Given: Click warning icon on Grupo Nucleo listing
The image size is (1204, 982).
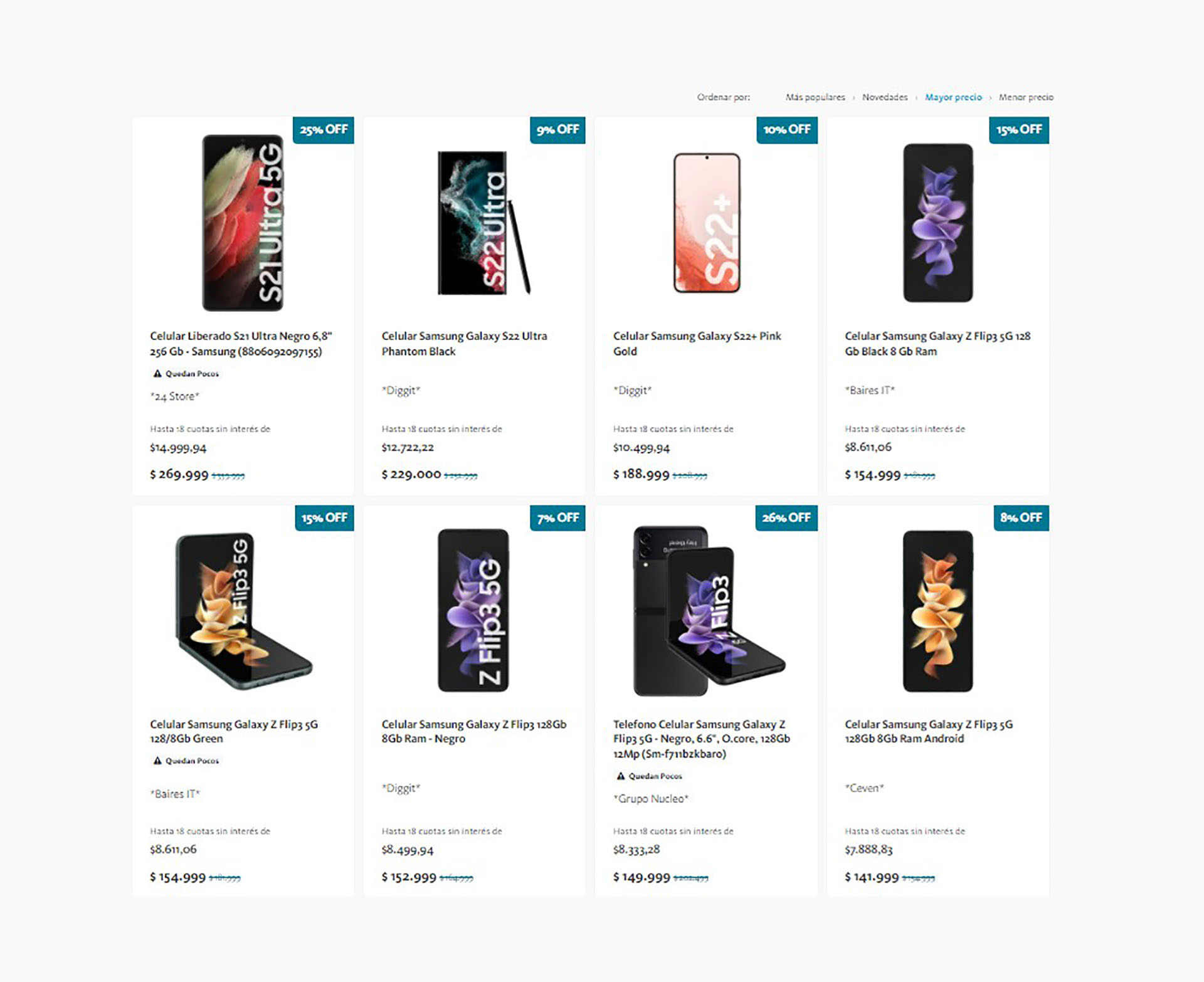Looking at the screenshot, I should [x=621, y=776].
